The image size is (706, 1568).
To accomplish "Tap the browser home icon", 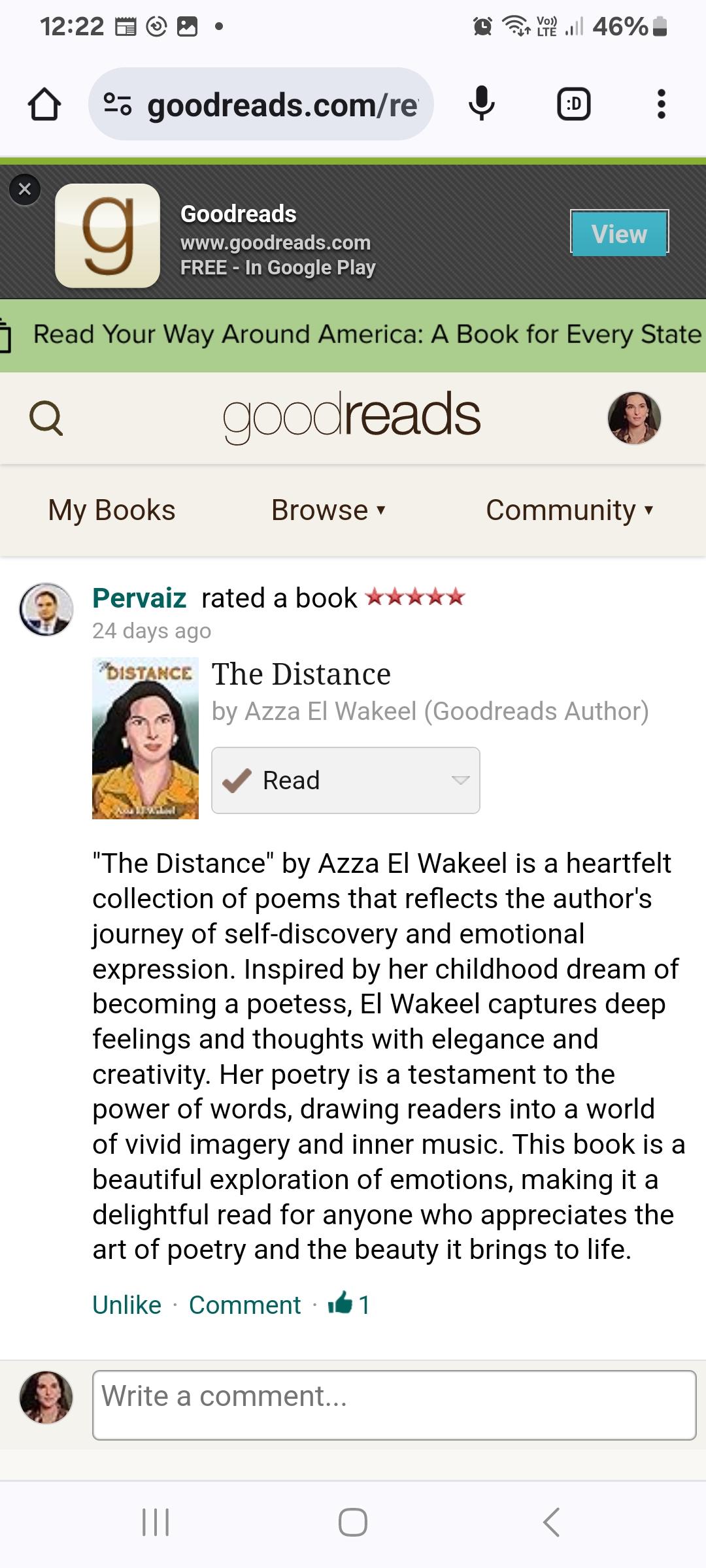I will (44, 105).
